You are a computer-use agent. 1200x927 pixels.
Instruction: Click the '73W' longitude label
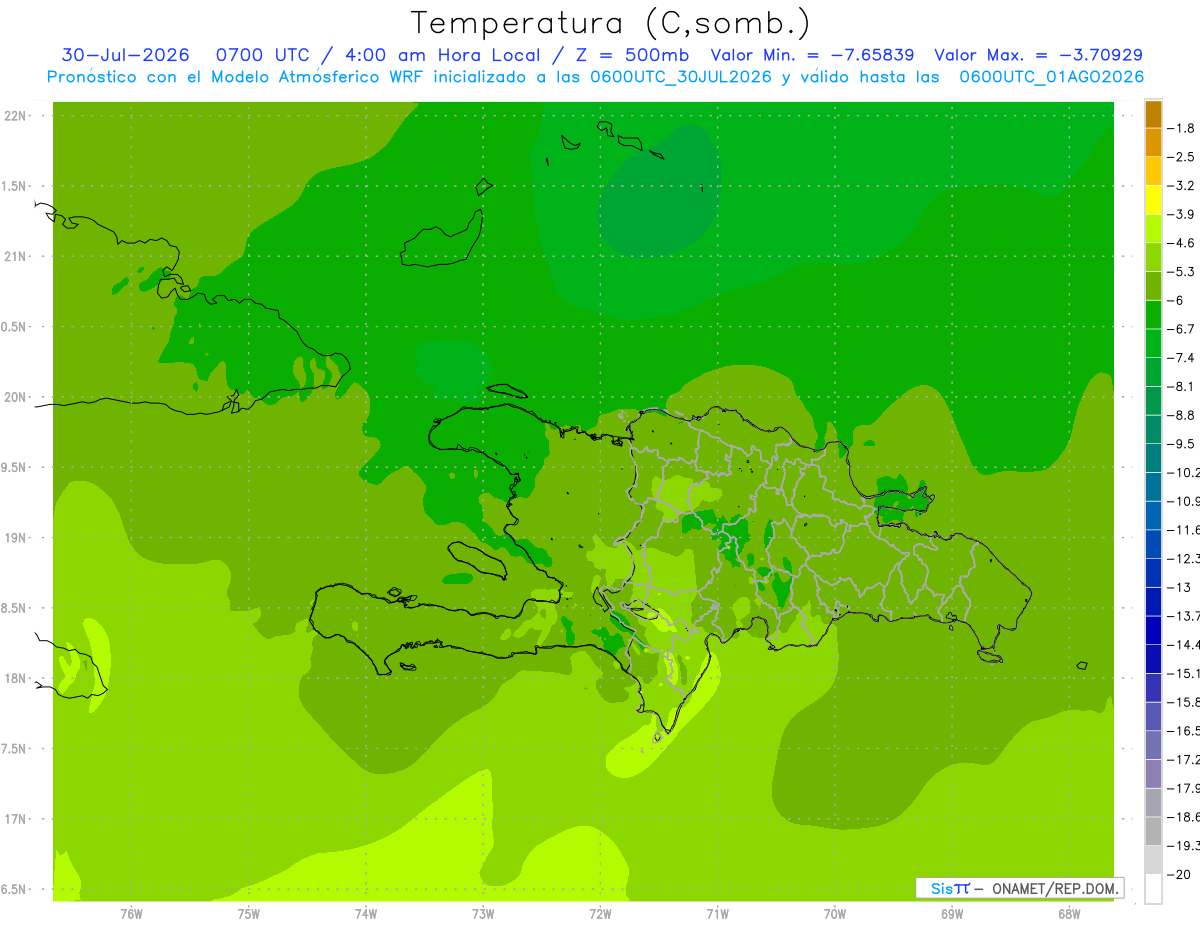click(483, 914)
